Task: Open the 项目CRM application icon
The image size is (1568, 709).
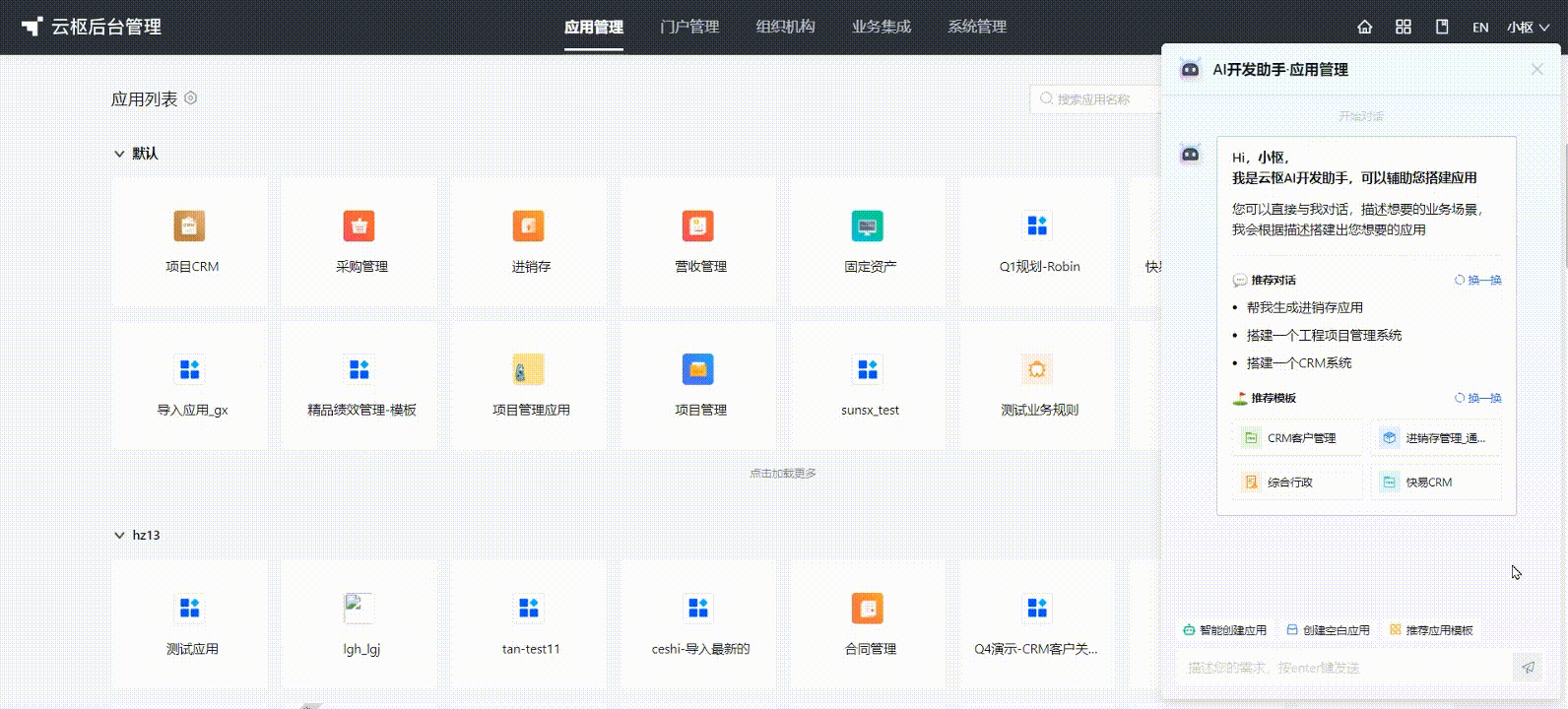Action: (190, 226)
